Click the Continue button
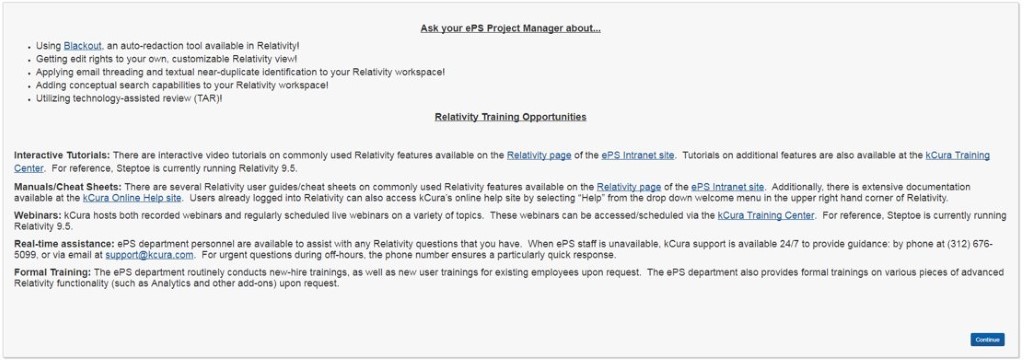The width and height of the screenshot is (1024, 360). 987,340
